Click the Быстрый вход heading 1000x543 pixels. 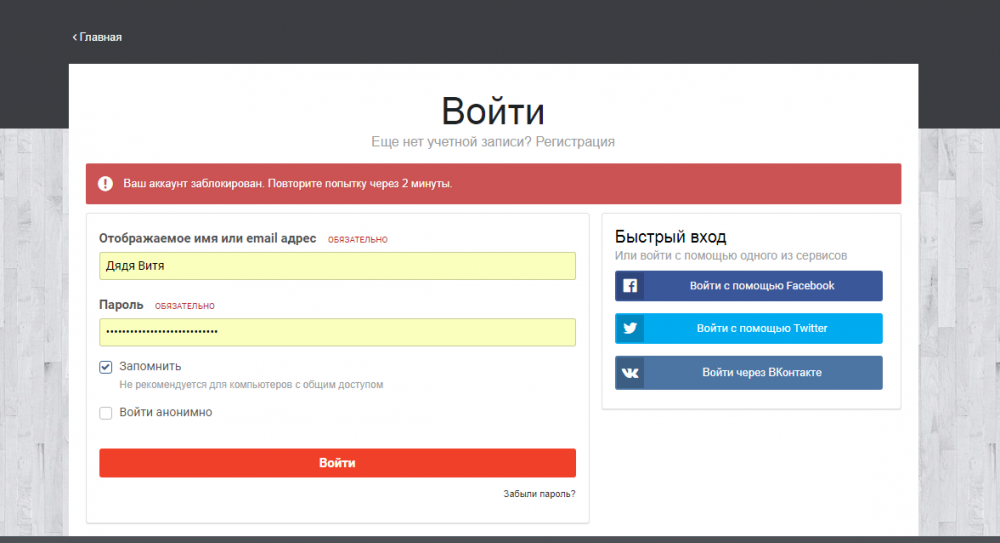coord(670,237)
